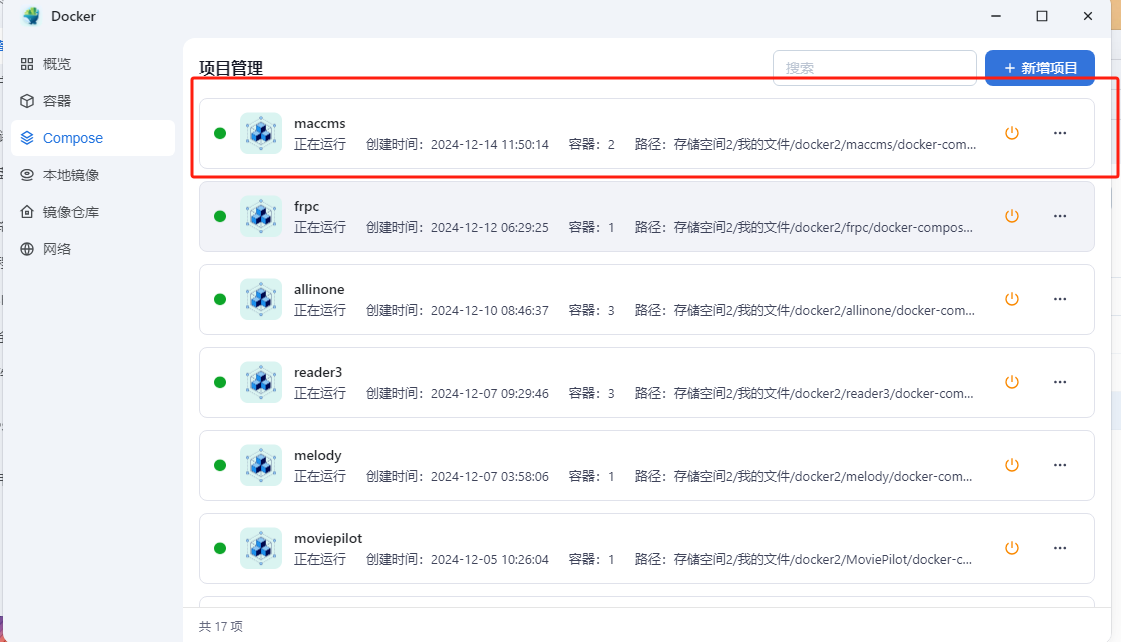Click the green status dot of reader3
The image size is (1121, 642).
tap(220, 382)
